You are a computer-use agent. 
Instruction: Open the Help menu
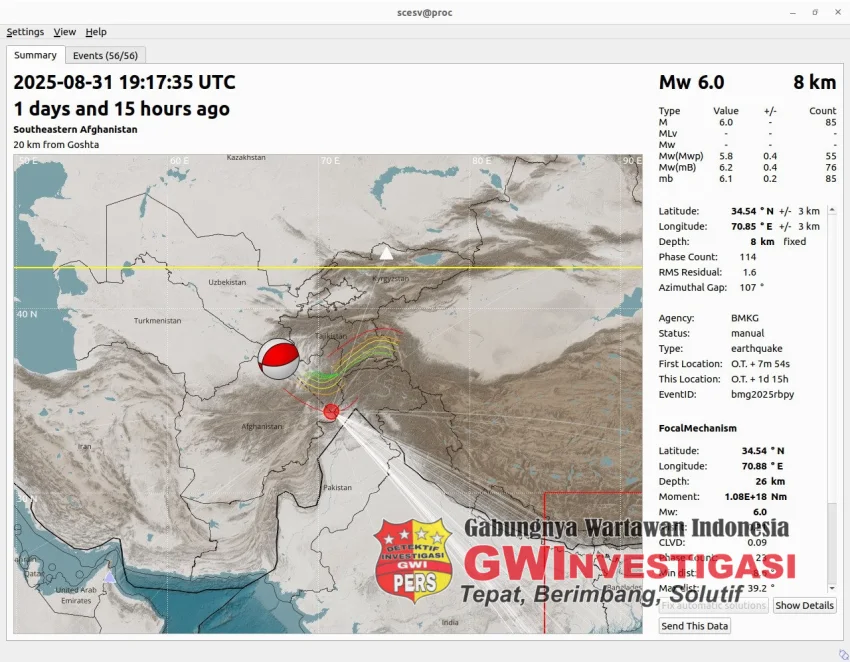click(96, 32)
